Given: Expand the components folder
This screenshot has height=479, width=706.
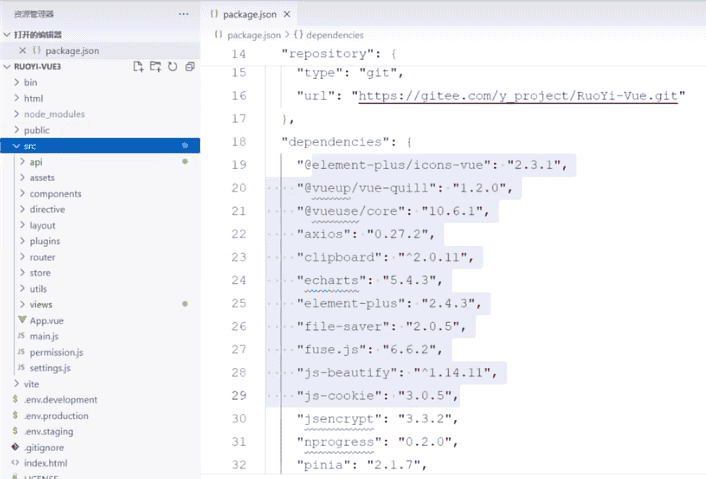Looking at the screenshot, I should (x=22, y=193).
